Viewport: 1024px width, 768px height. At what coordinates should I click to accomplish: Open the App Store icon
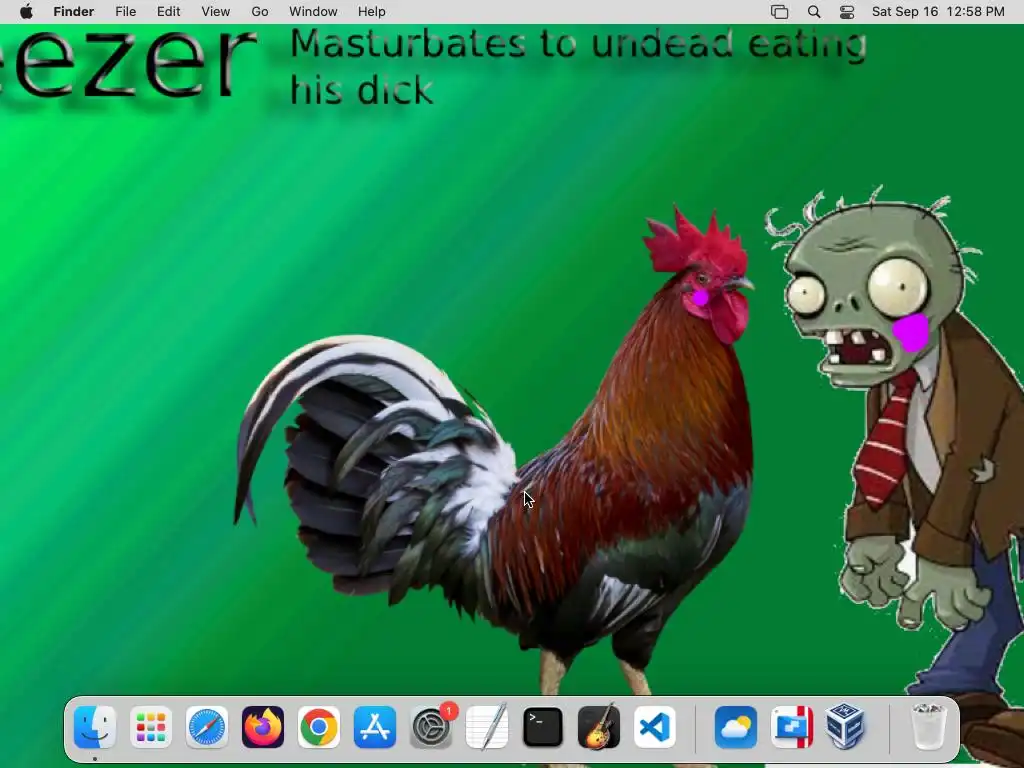point(375,727)
